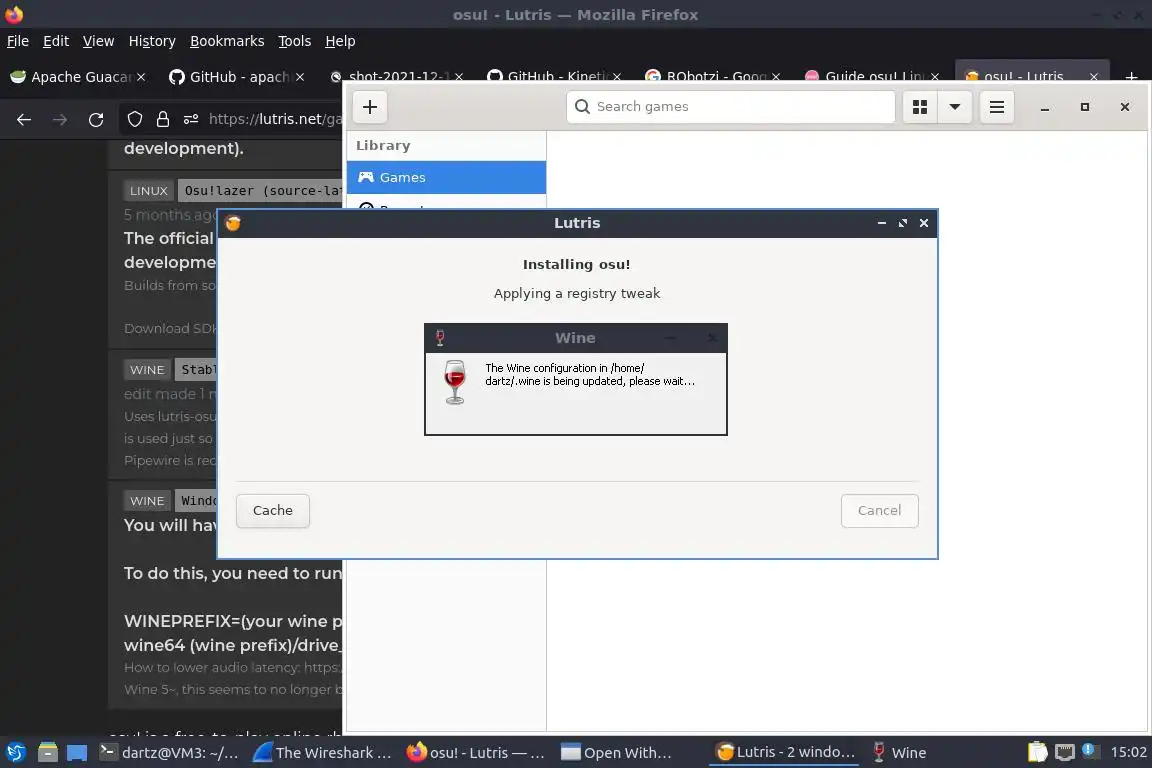Image resolution: width=1152 pixels, height=768 pixels.
Task: Click the Firefox logo in the title bar
Action: click(x=14, y=14)
